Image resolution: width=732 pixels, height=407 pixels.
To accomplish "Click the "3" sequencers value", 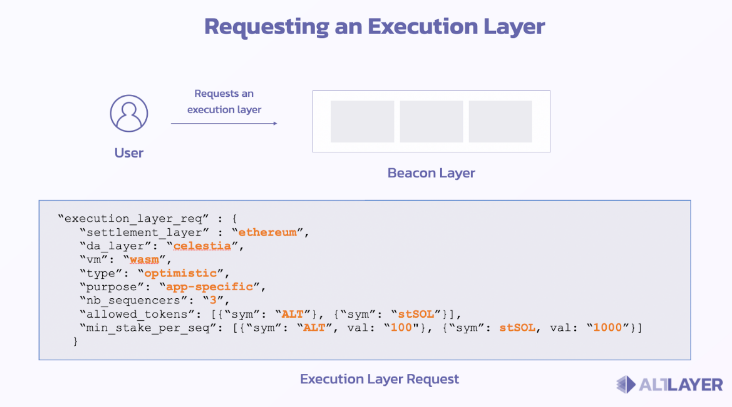I will click(213, 300).
